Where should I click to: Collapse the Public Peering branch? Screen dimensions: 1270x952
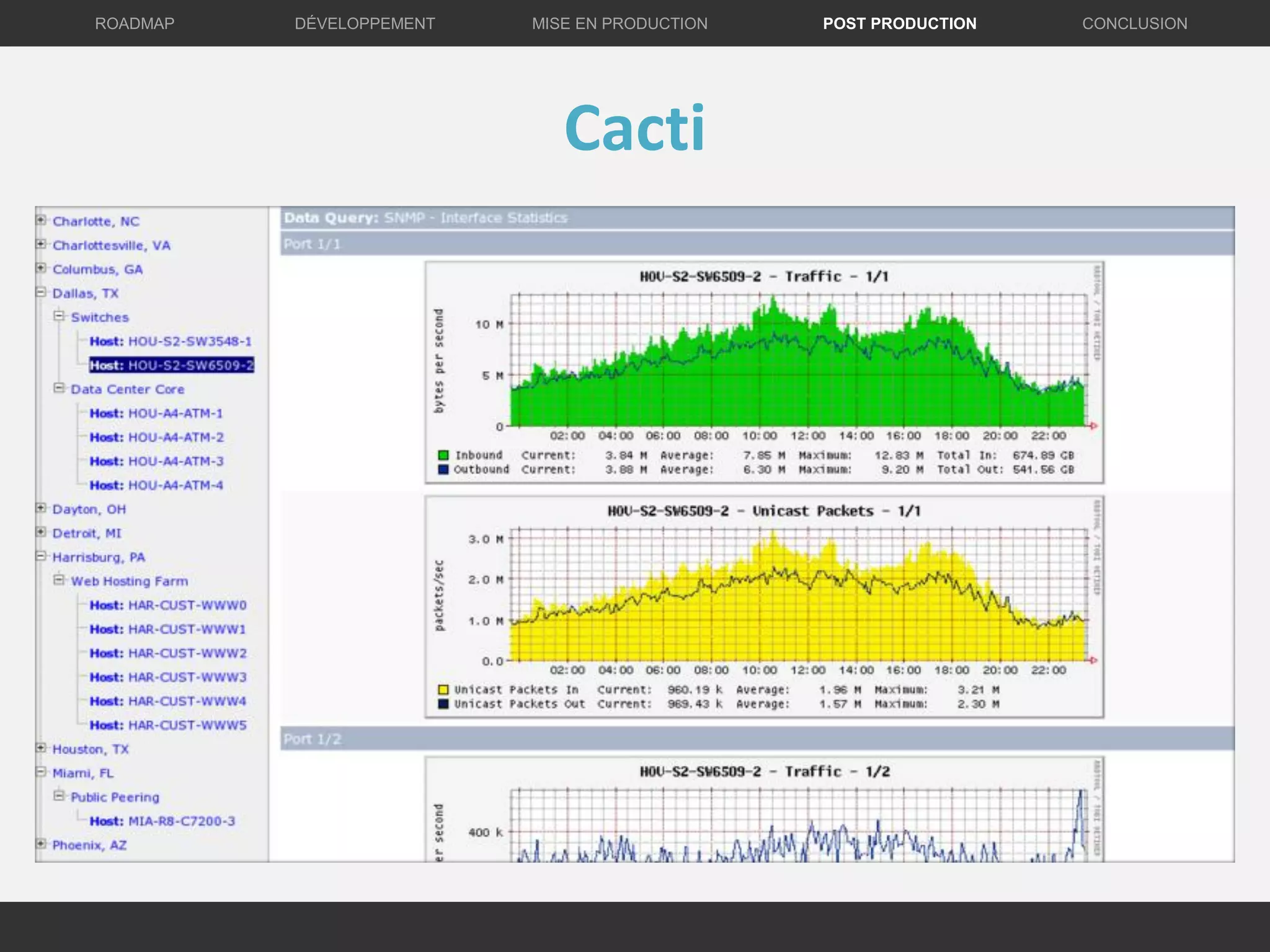[59, 796]
